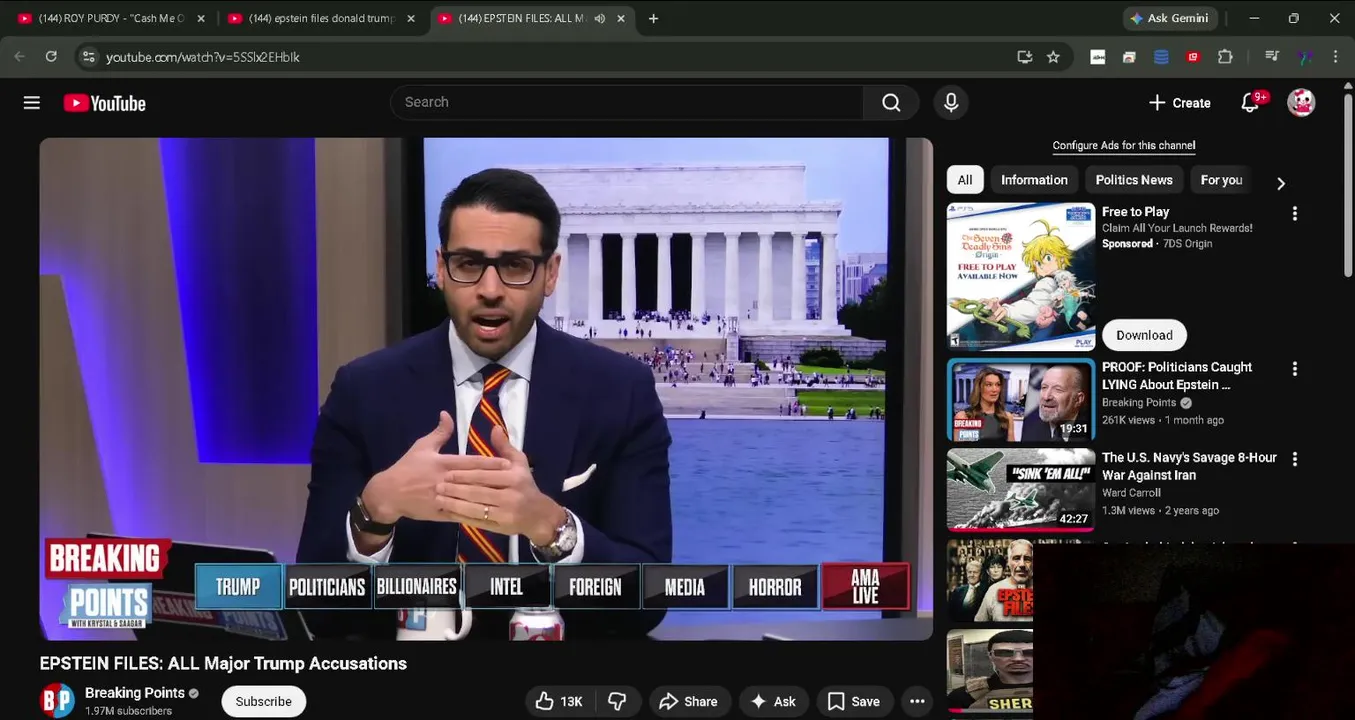Click the address bar URL
The height and width of the screenshot is (720, 1355).
tap(203, 57)
